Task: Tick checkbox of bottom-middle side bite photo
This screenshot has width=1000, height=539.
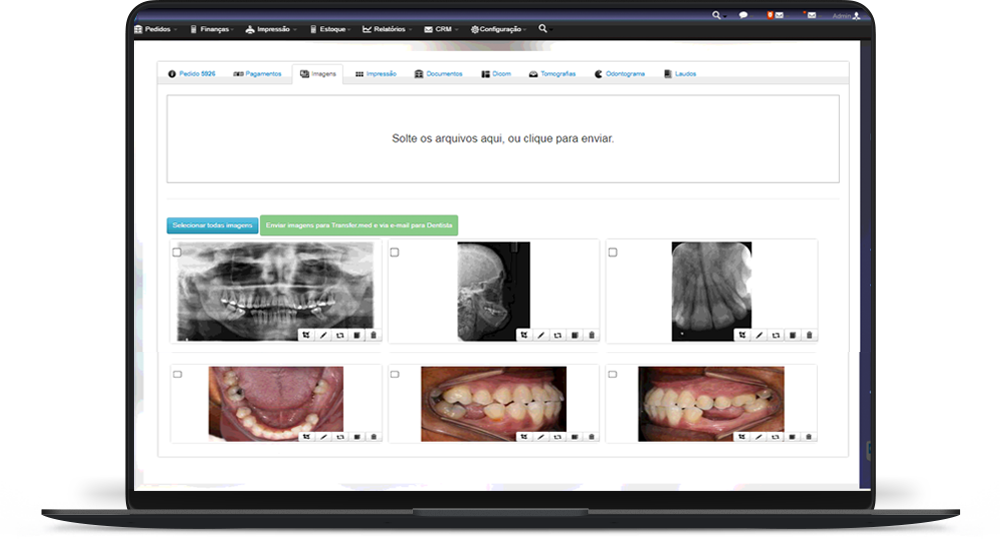Action: [x=395, y=374]
